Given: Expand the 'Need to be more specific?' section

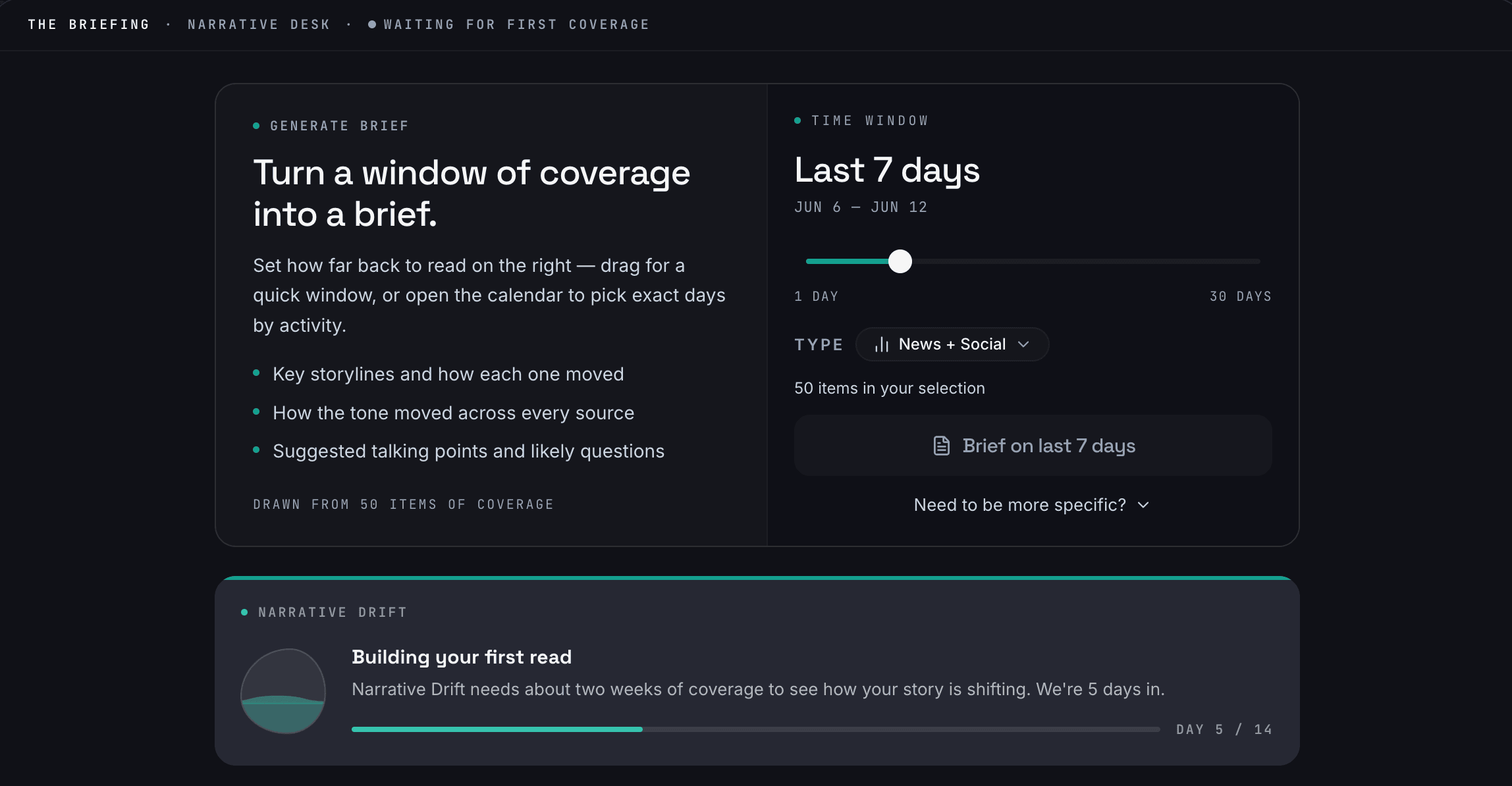Looking at the screenshot, I should point(1032,505).
